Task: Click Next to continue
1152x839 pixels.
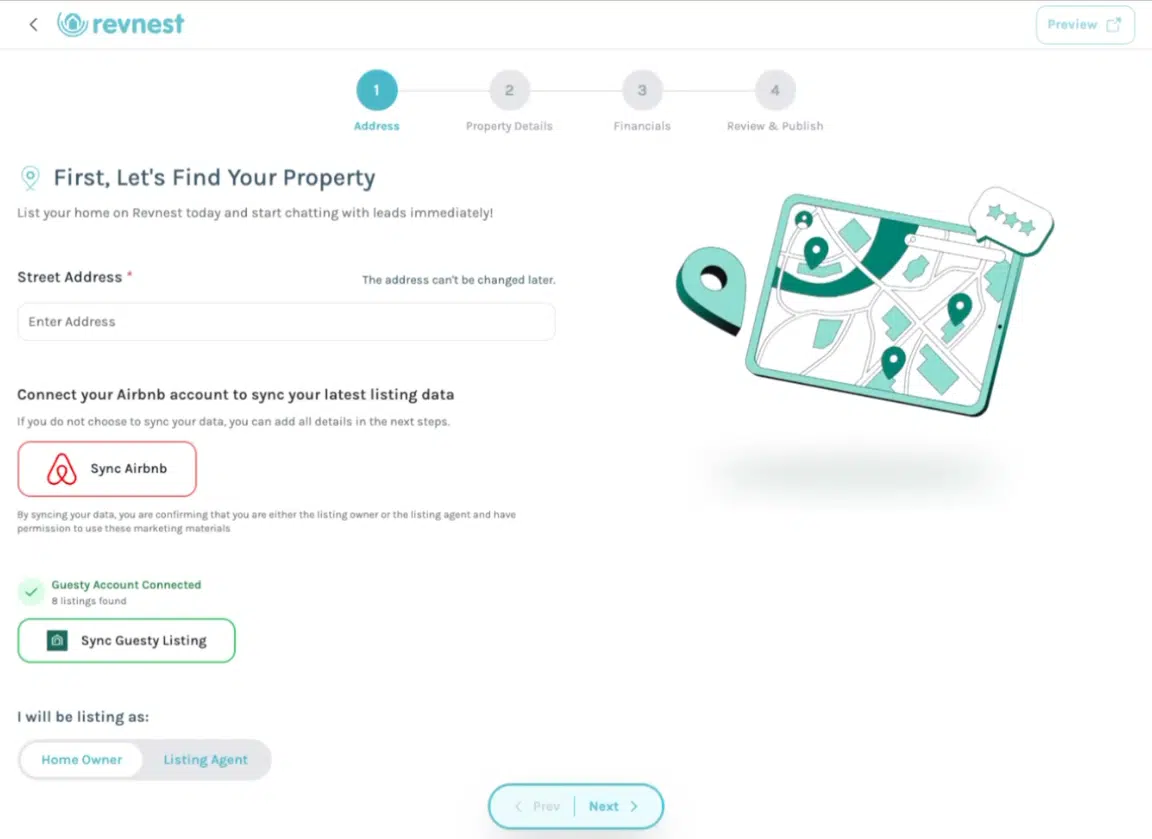Action: (x=612, y=806)
